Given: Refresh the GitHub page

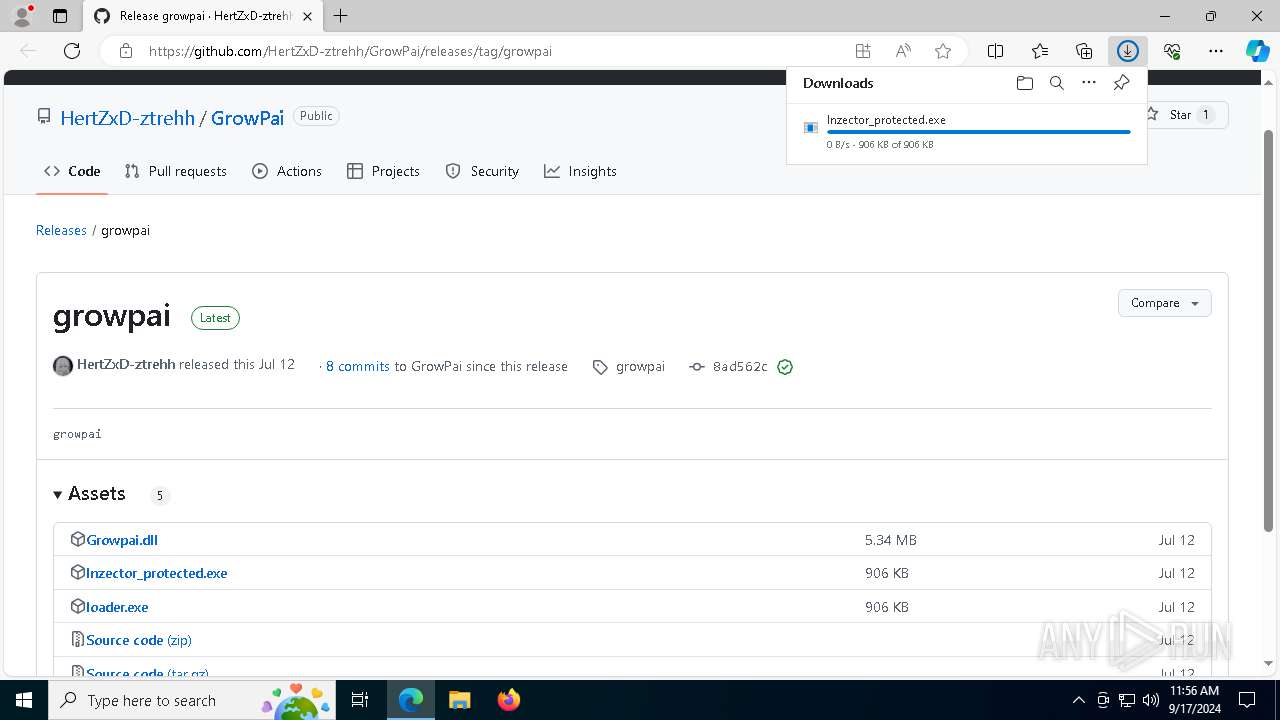Looking at the screenshot, I should [72, 51].
